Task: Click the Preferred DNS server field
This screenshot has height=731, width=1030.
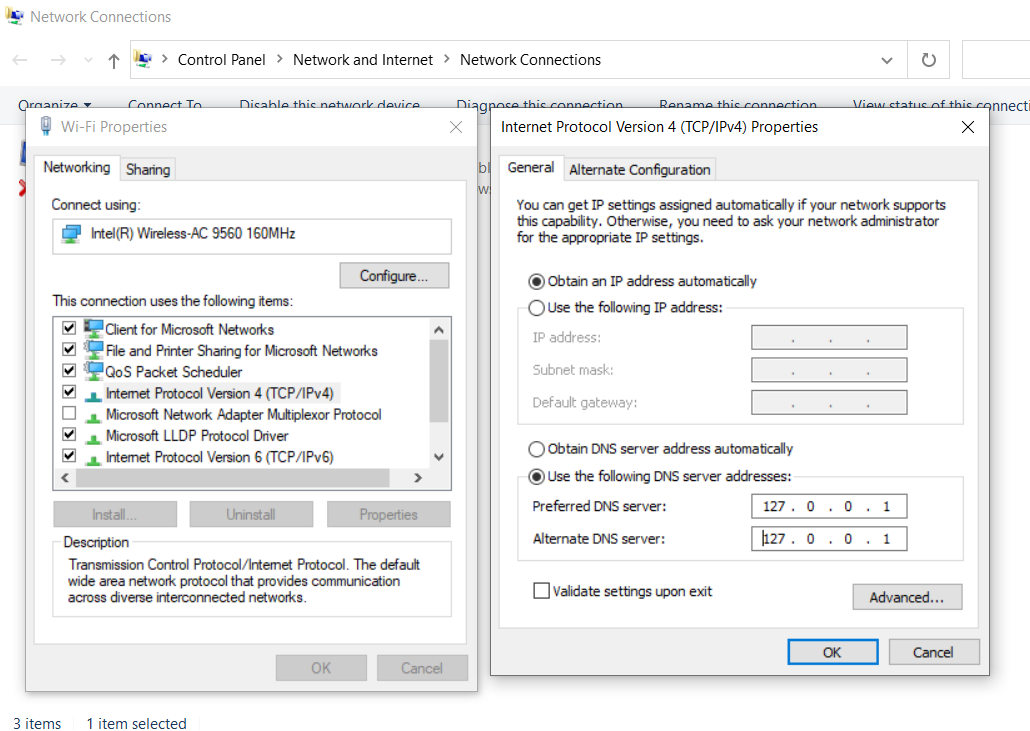Action: pos(829,506)
